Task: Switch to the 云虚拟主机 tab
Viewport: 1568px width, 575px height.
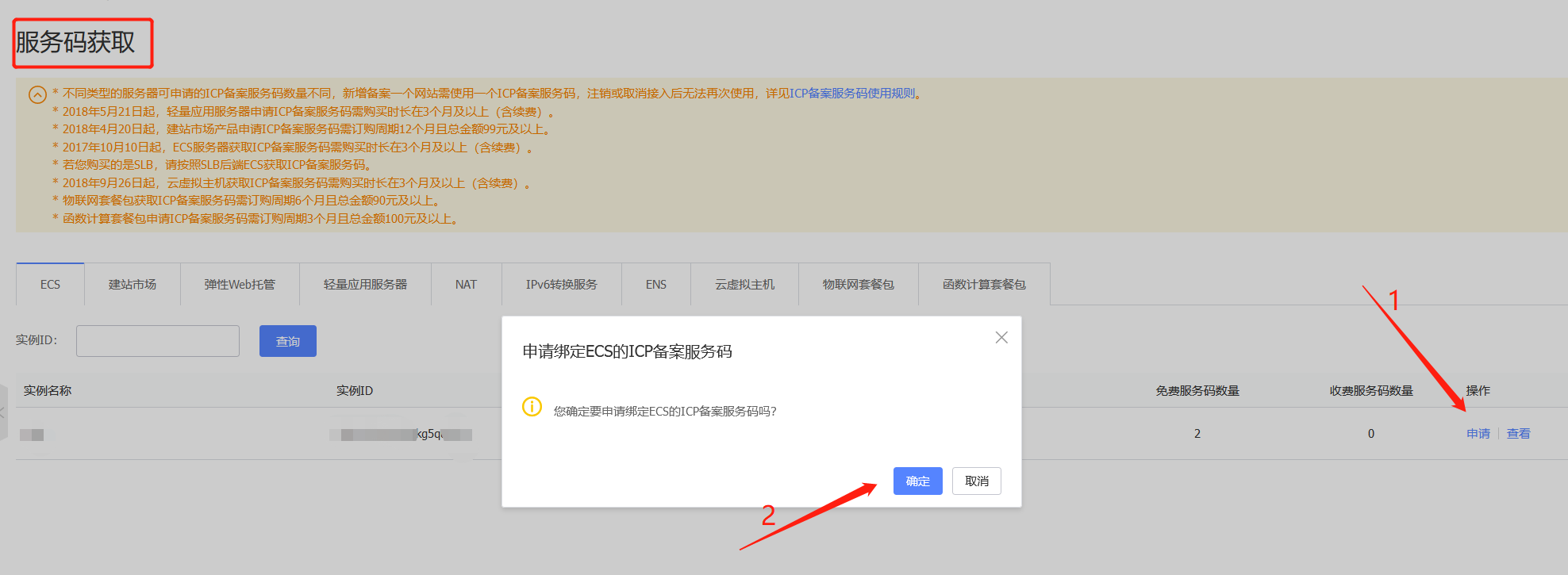Action: tap(744, 284)
